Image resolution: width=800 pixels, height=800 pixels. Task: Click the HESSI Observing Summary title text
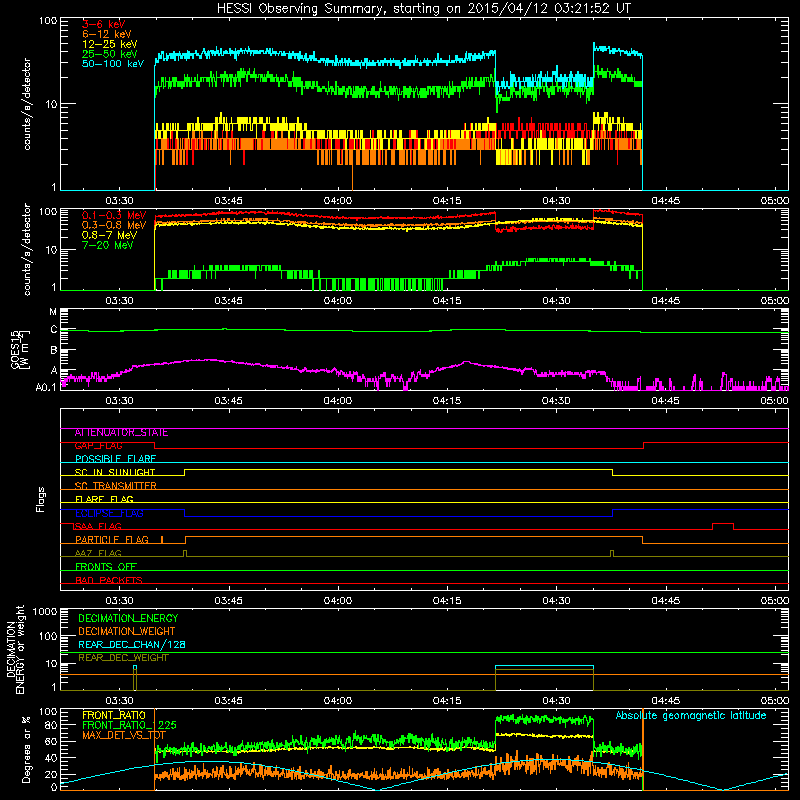click(x=424, y=9)
